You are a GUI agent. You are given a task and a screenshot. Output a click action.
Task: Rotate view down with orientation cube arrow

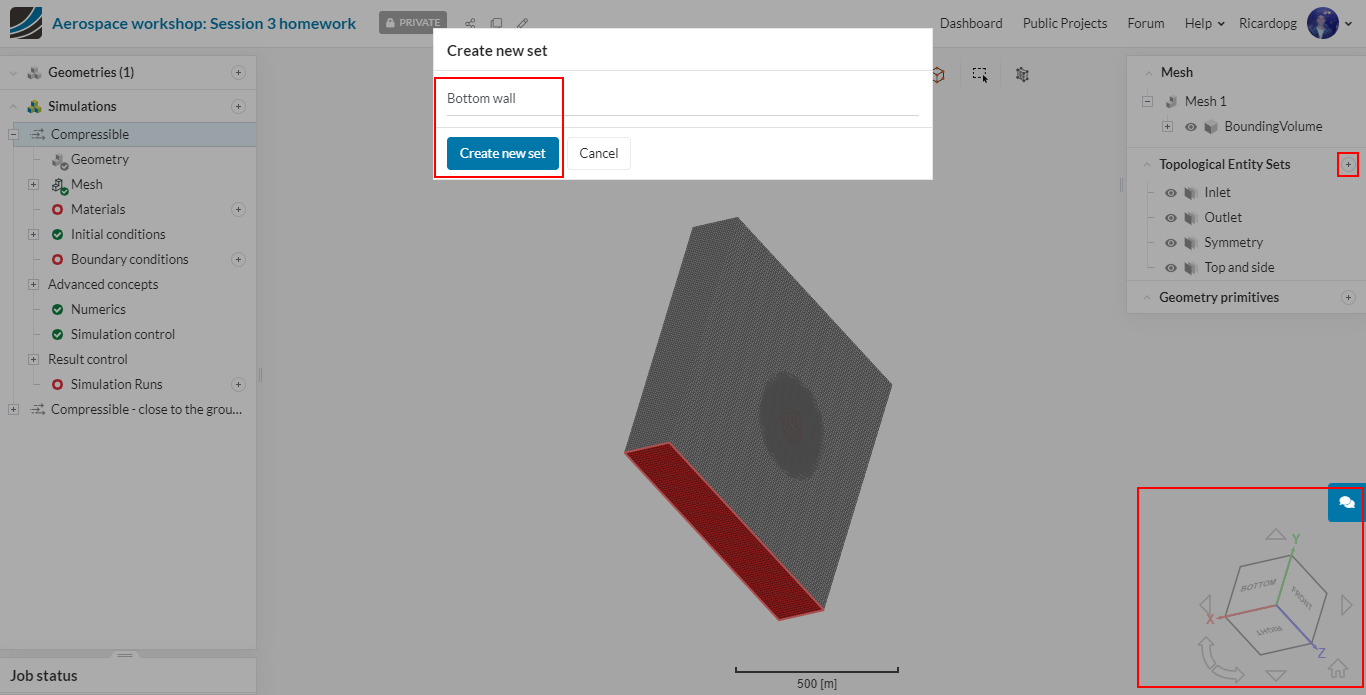tap(1276, 676)
